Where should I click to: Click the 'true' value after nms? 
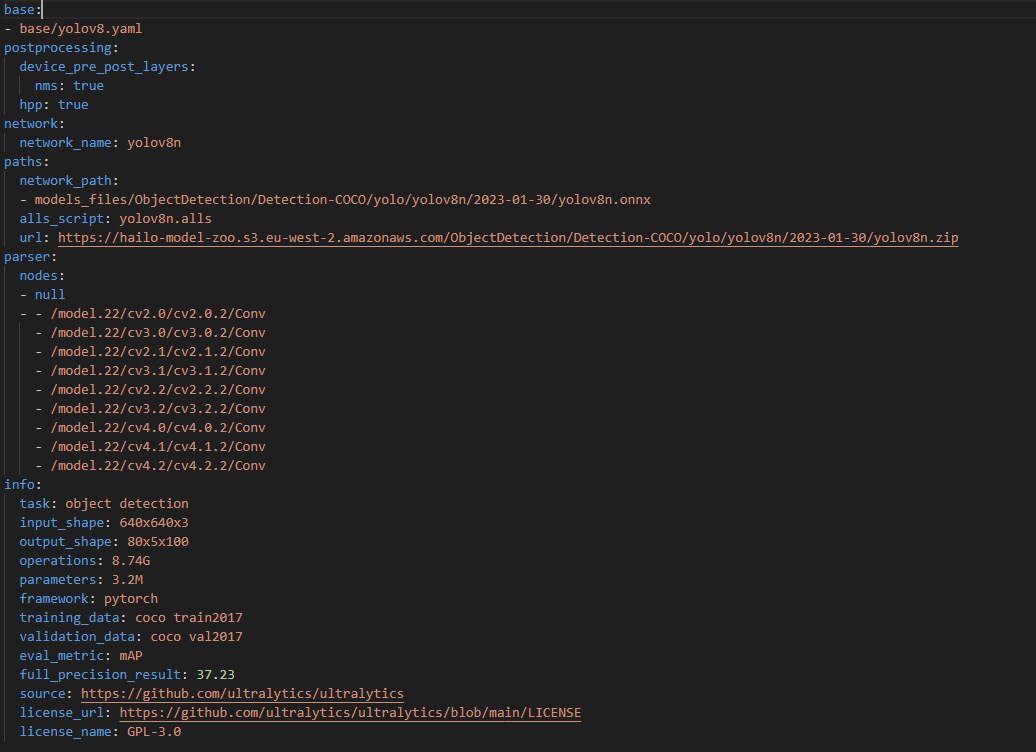pos(88,86)
